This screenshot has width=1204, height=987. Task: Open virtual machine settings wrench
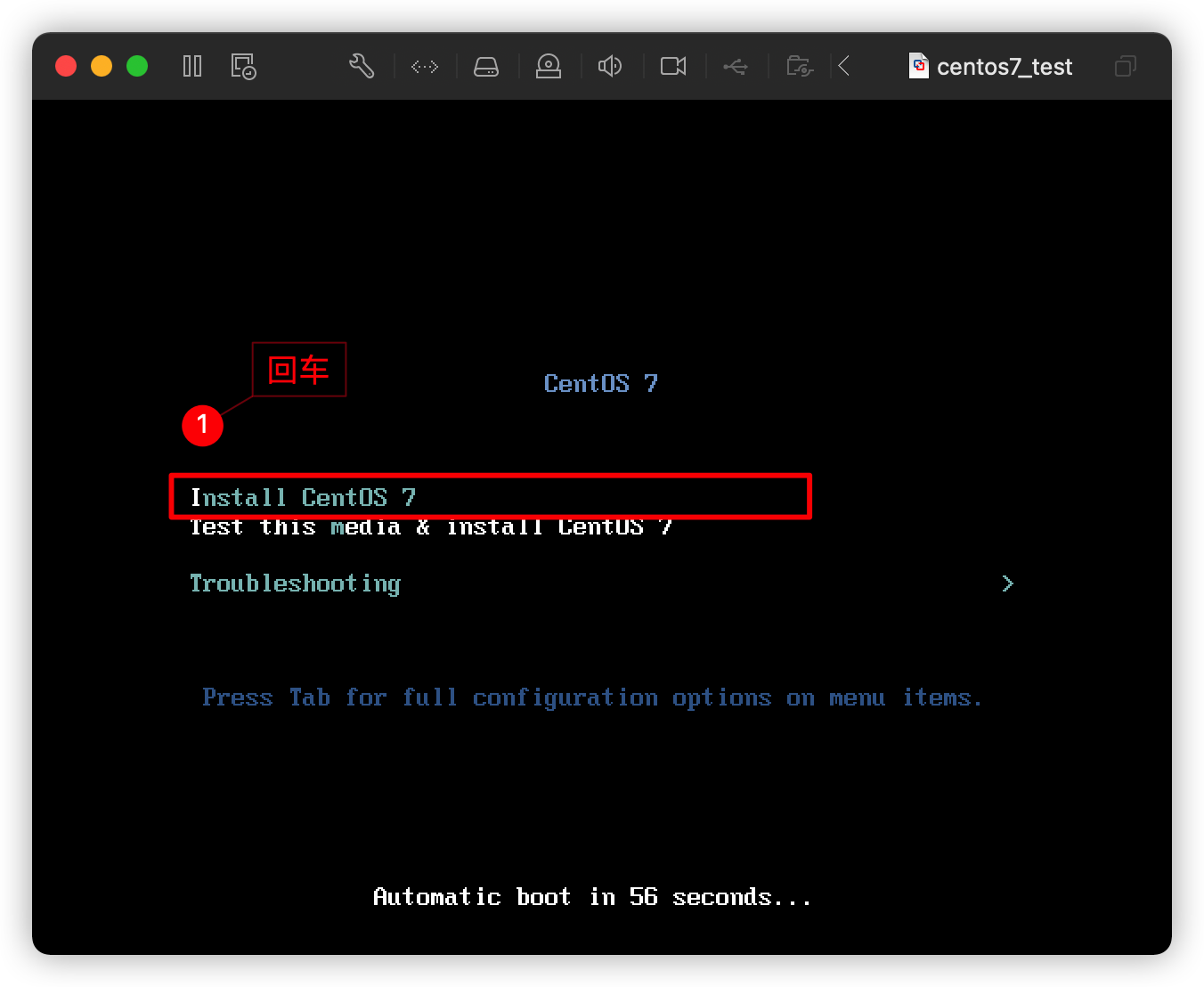362,66
